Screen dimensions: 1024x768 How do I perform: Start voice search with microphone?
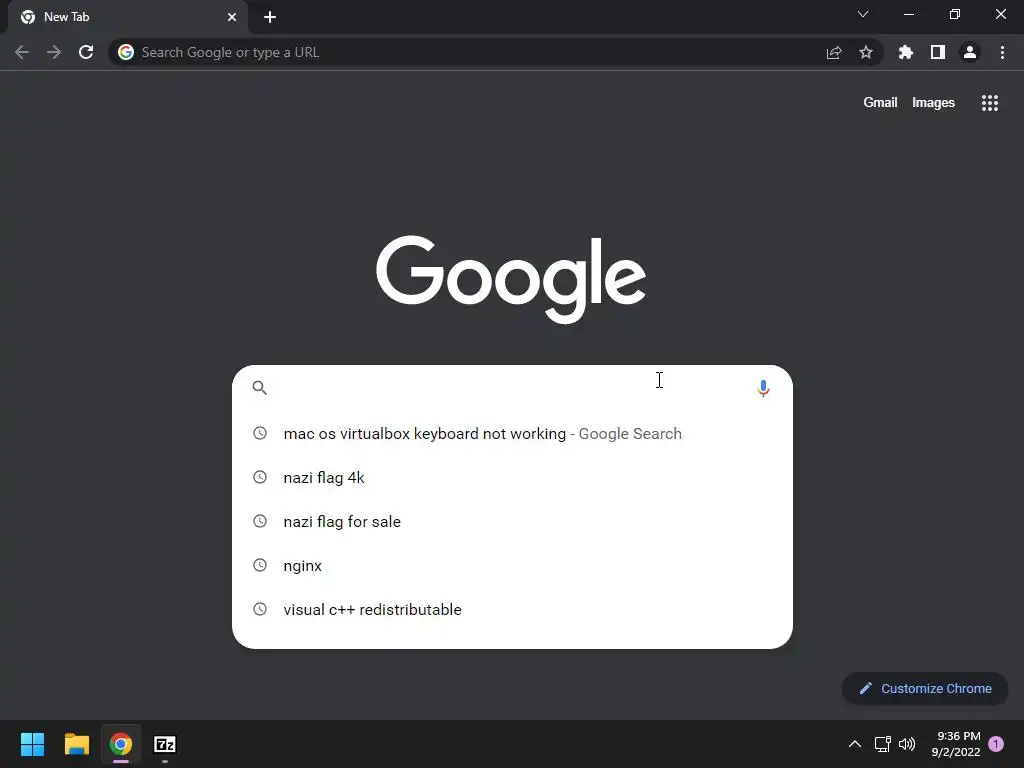[x=763, y=388]
